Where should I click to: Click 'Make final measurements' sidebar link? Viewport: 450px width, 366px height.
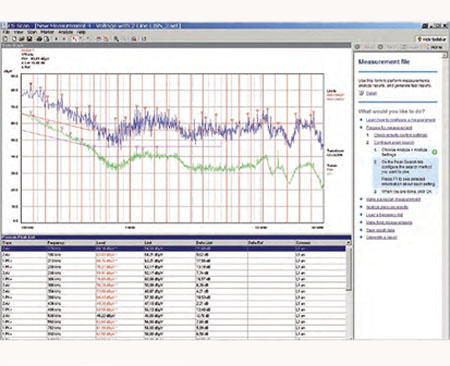[x=389, y=222]
